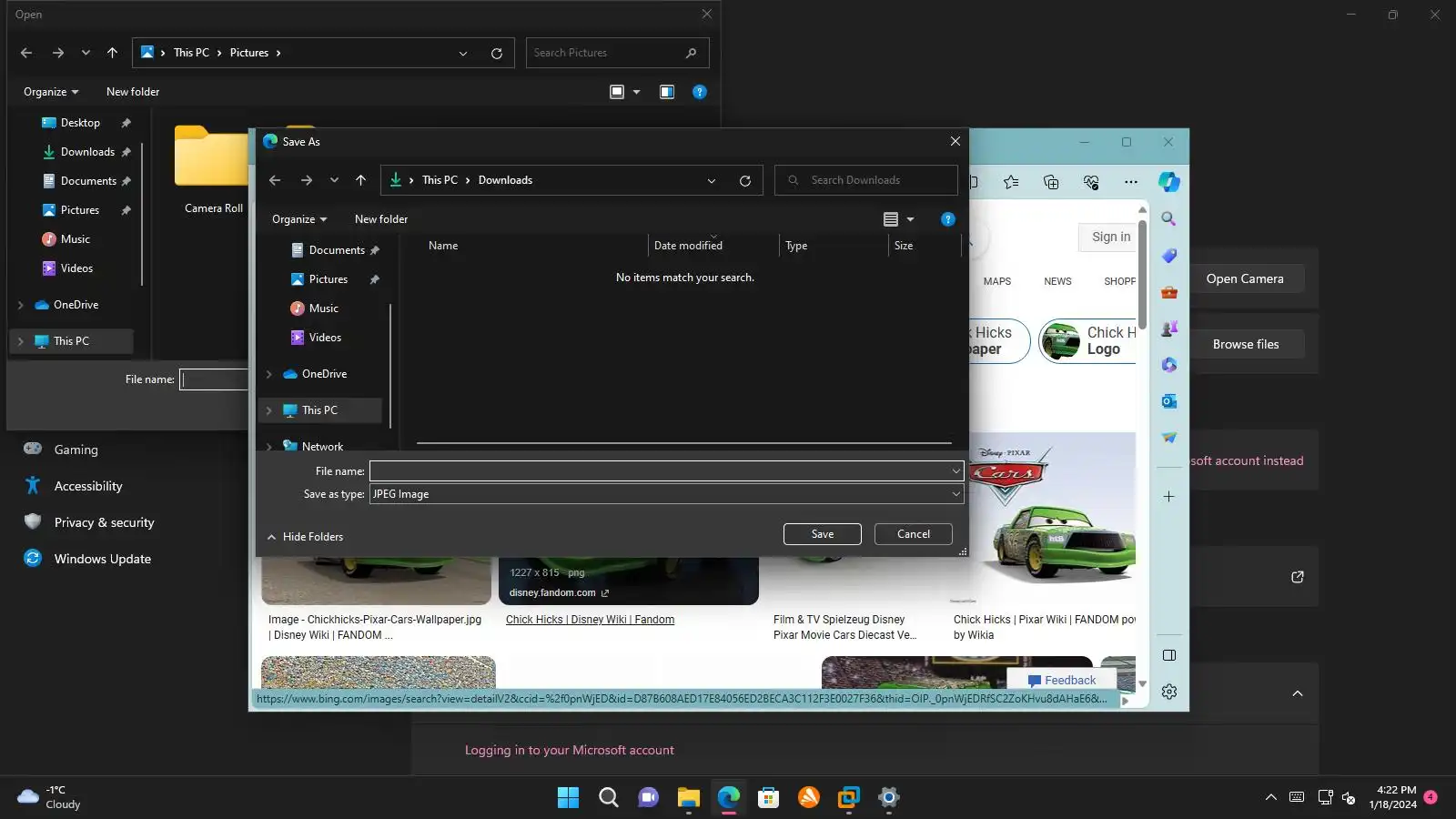The width and height of the screenshot is (1456, 819).
Task: Refresh the Downloads folder in Save As
Action: (x=744, y=180)
